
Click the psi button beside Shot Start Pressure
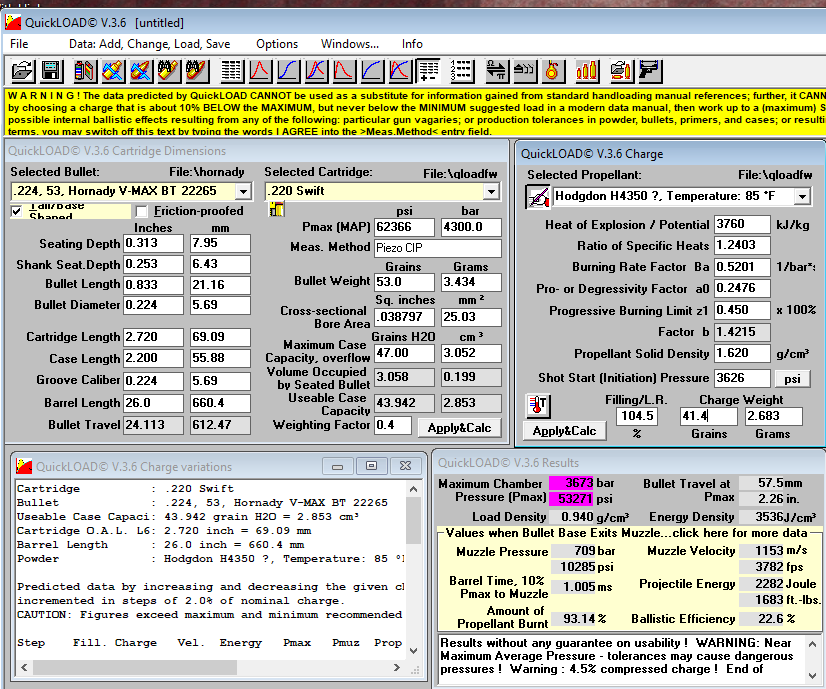792,379
